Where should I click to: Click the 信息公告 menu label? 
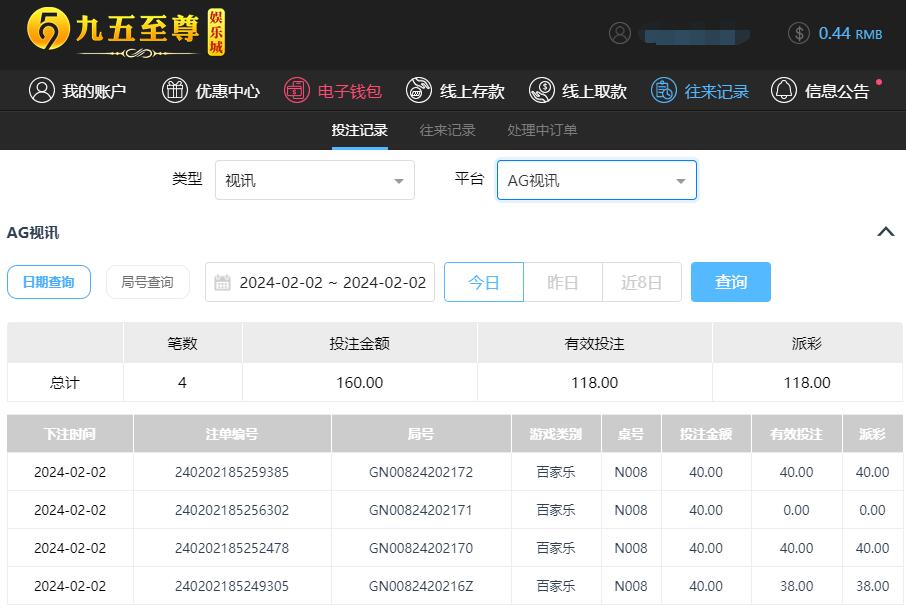[837, 91]
